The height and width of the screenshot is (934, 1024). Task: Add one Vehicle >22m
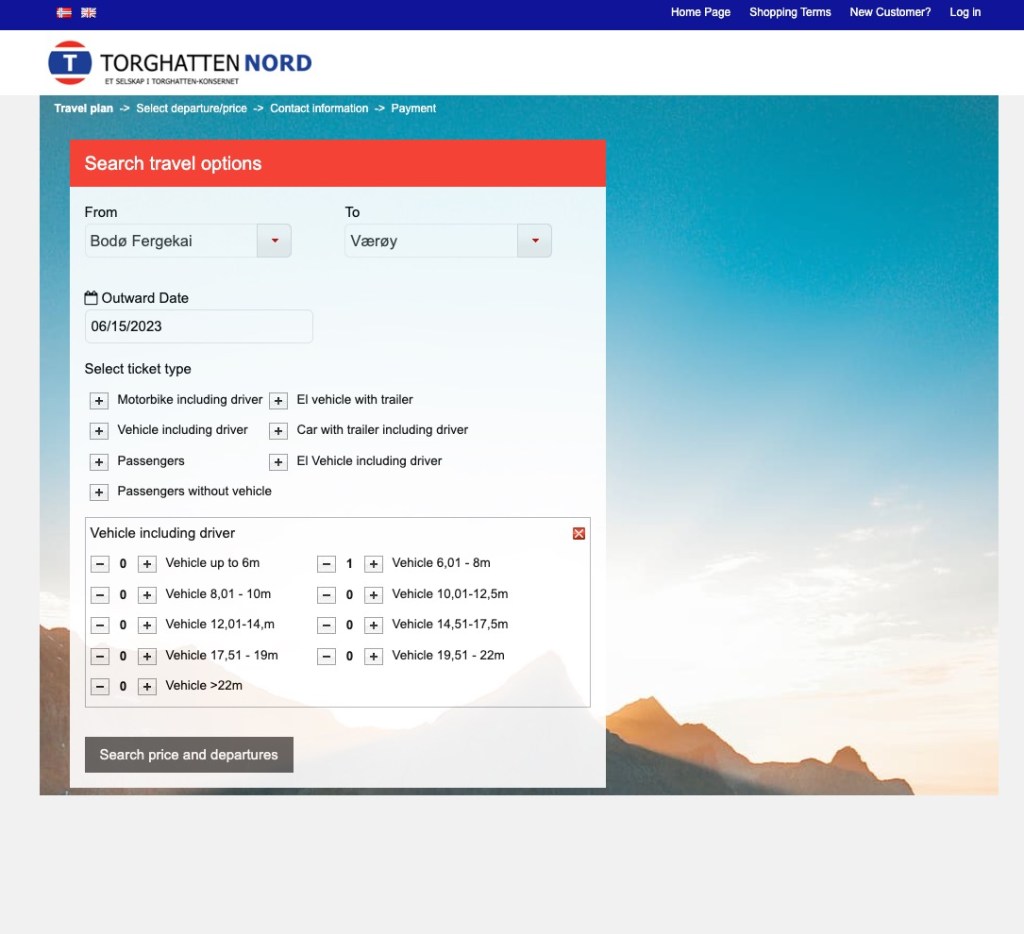[x=147, y=687]
